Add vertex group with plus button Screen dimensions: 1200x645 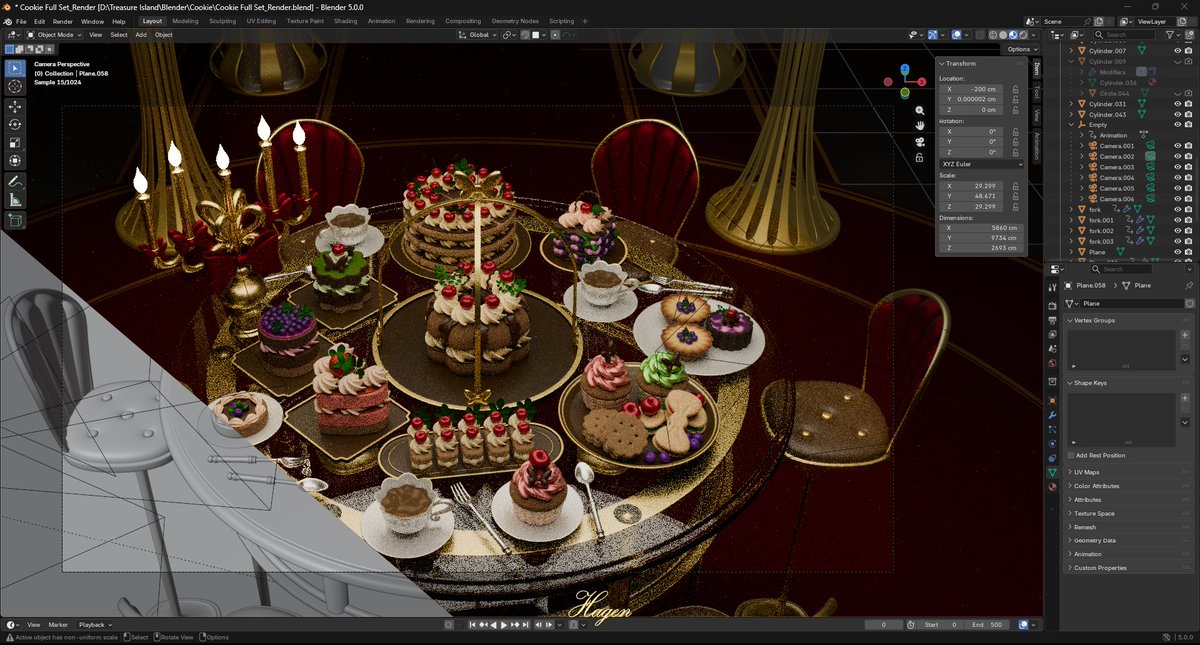(1185, 335)
